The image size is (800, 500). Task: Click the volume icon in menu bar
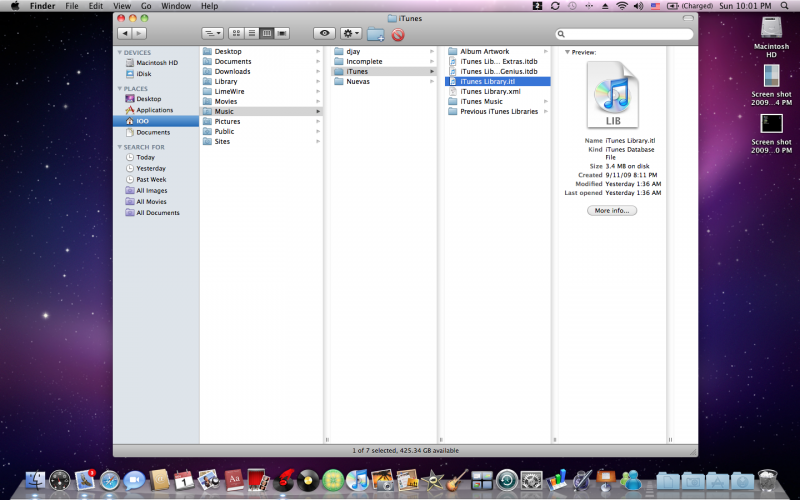point(638,6)
